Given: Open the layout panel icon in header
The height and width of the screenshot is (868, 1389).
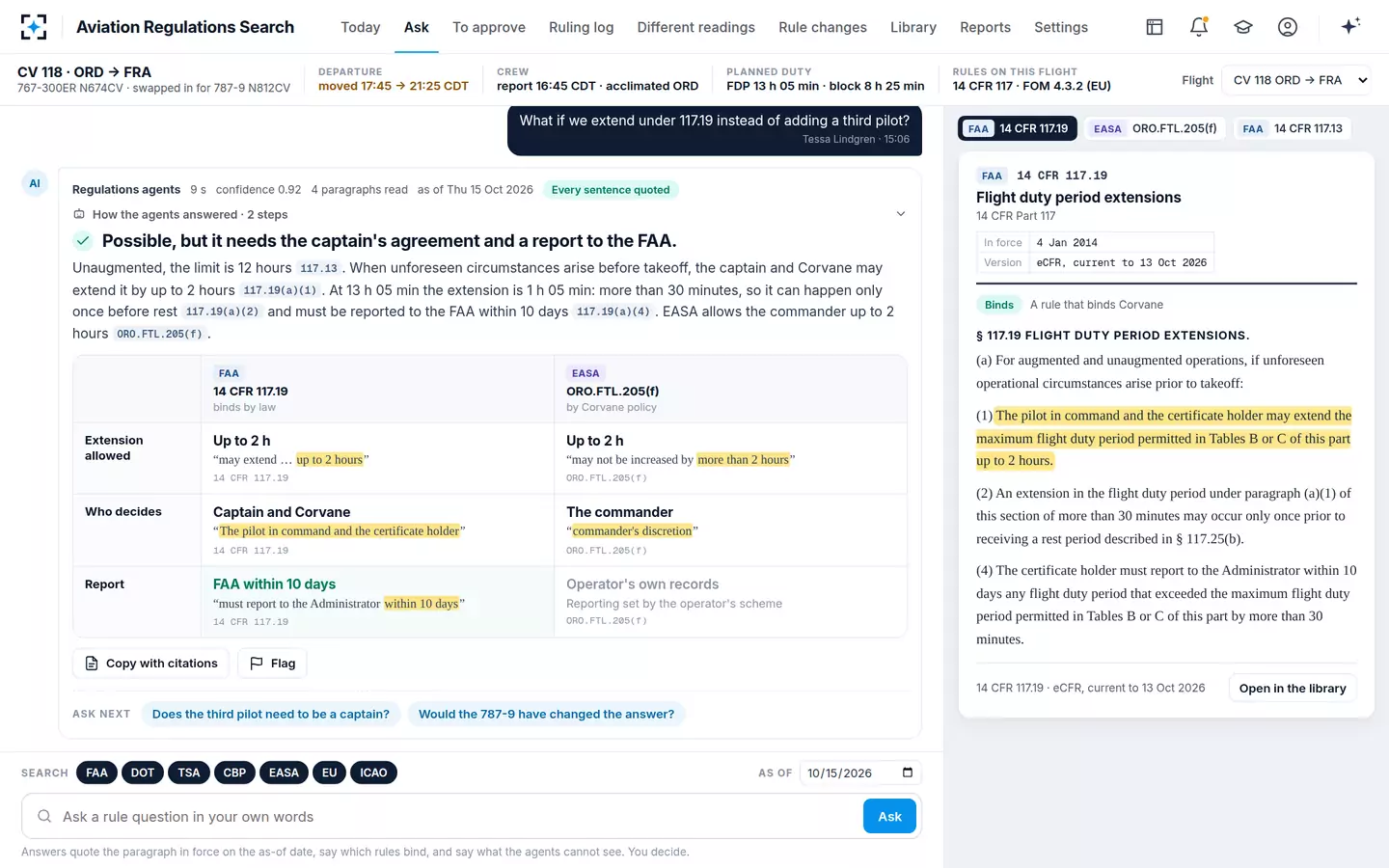Looking at the screenshot, I should tap(1155, 27).
